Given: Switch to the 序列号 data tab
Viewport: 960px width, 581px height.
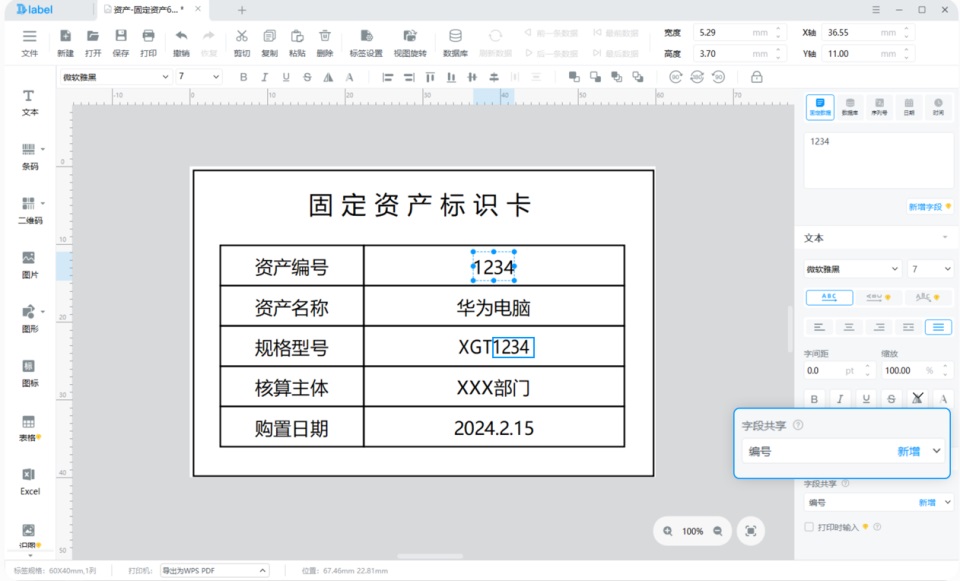Looking at the screenshot, I should 879,107.
